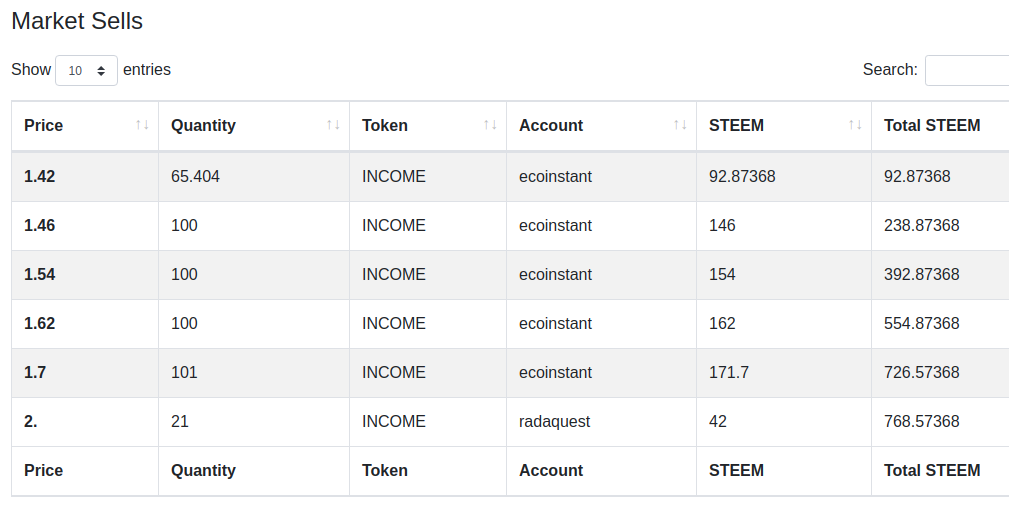This screenshot has height=505, width=1009.
Task: Click Token column sort arrows icon
Action: [x=490, y=125]
